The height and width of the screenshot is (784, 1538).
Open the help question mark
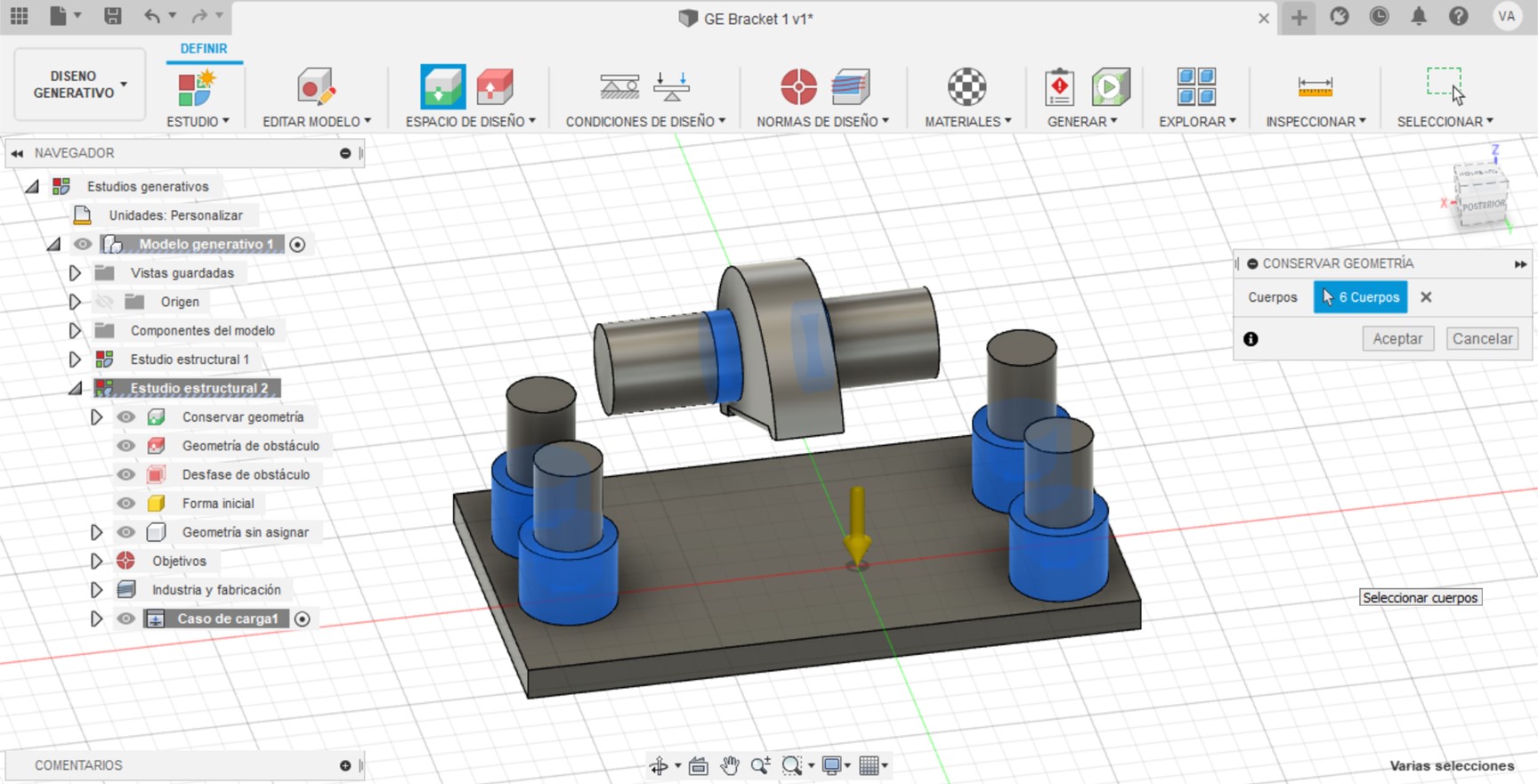[1458, 16]
